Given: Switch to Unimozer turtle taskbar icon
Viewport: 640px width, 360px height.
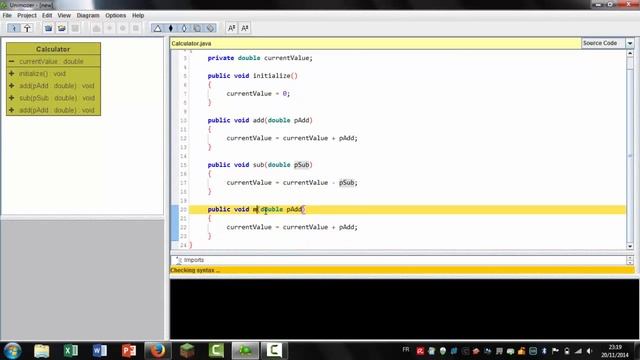Looking at the screenshot, I should point(245,351).
